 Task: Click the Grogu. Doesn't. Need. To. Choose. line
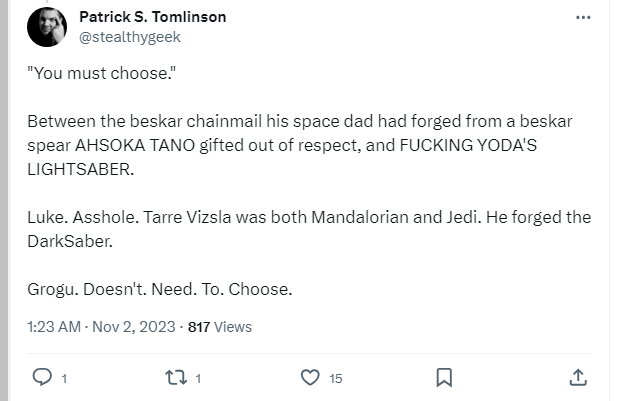(160, 289)
